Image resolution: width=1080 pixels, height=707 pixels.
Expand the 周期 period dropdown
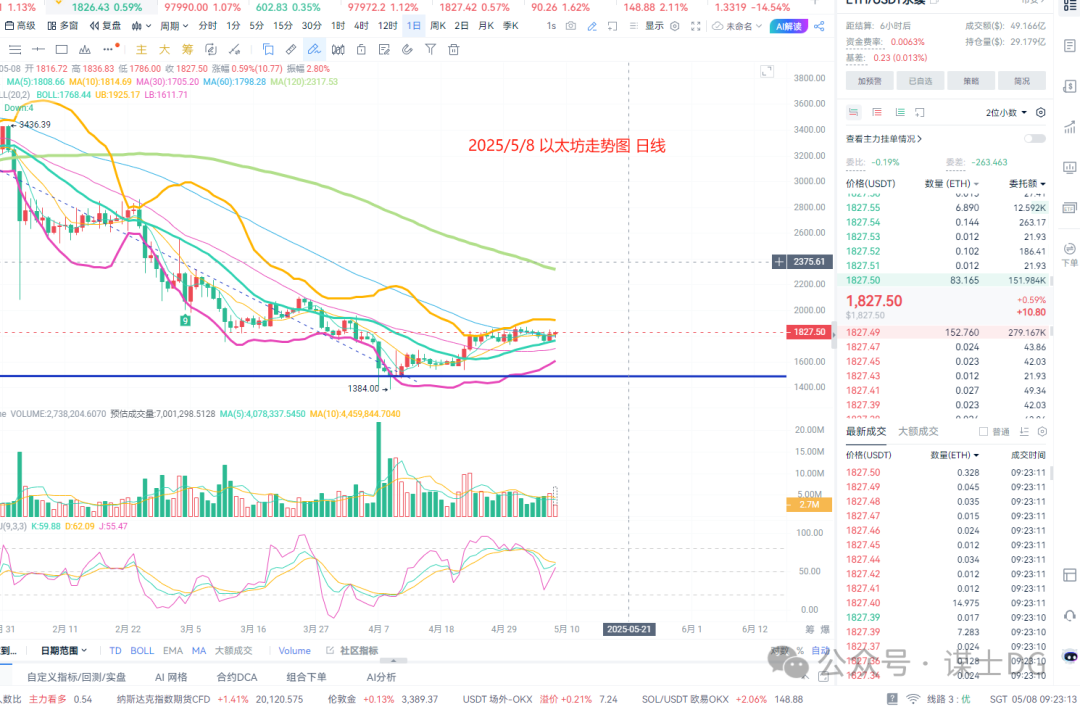pyautogui.click(x=174, y=25)
